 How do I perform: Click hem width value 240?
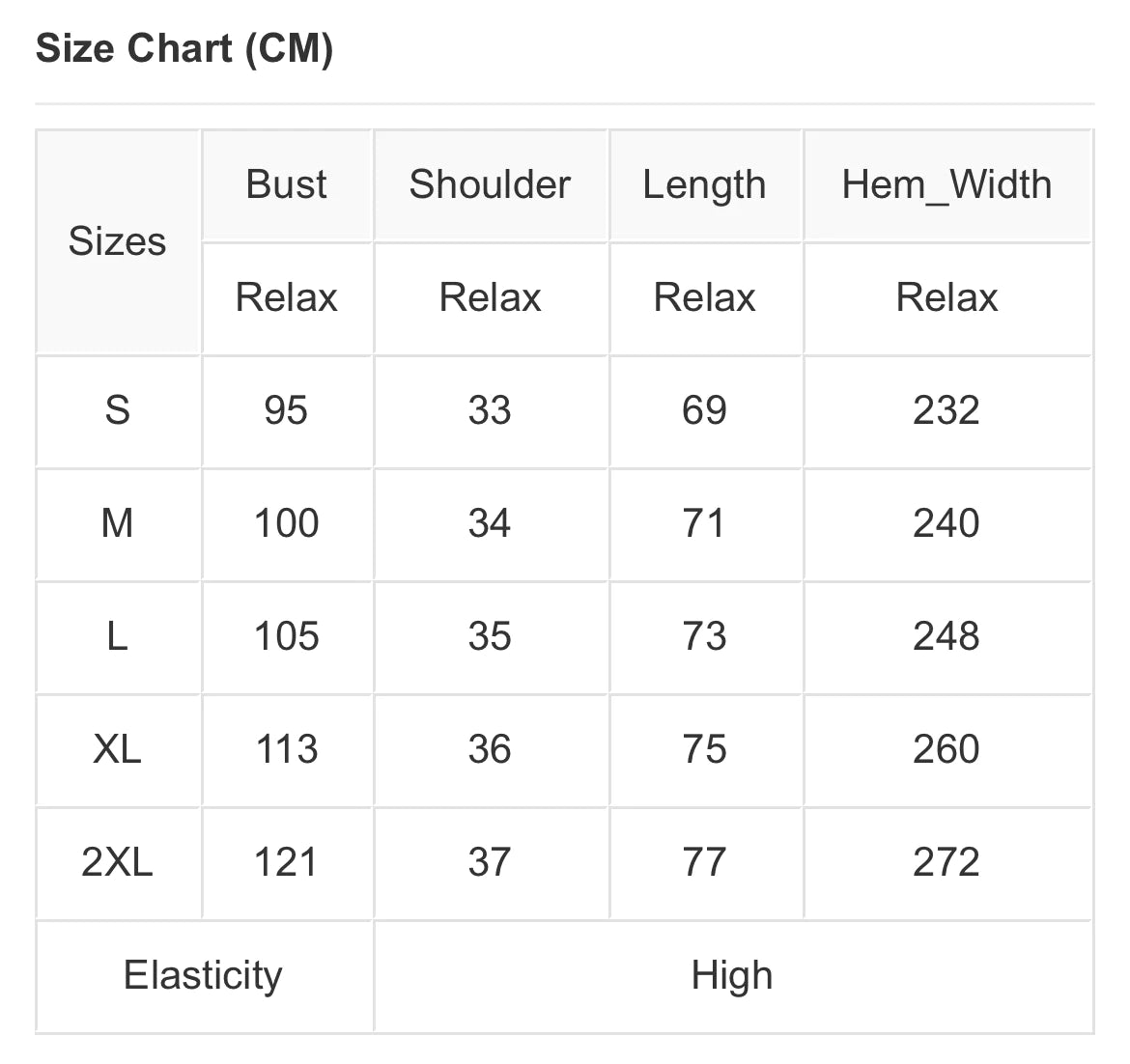click(946, 523)
